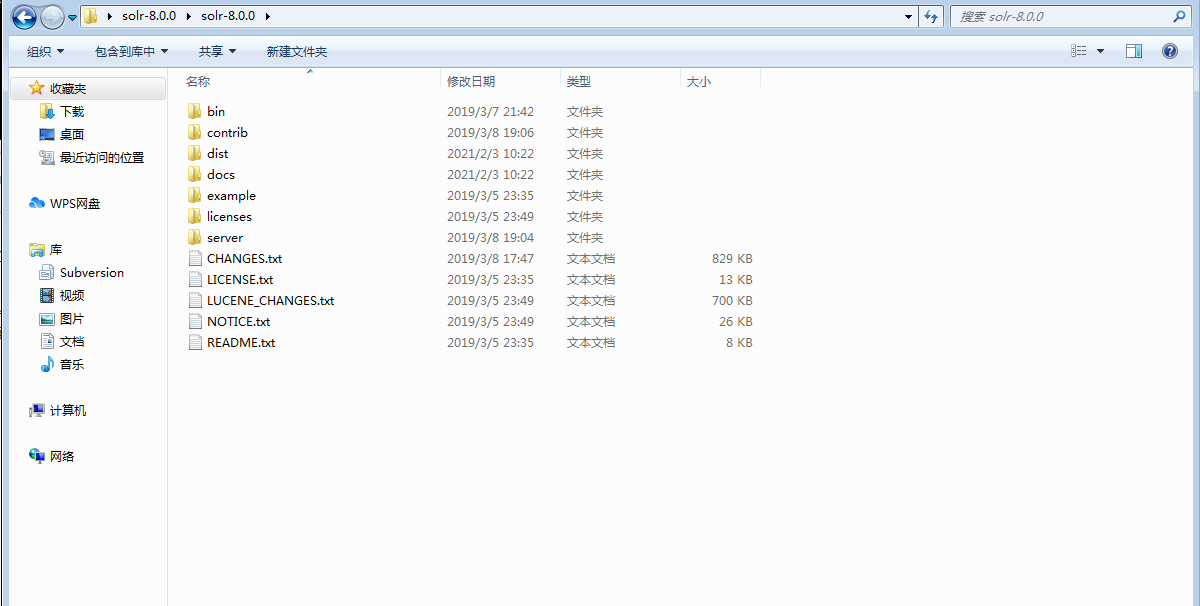The width and height of the screenshot is (1200, 606).
Task: Select the licenses folder icon
Action: pos(194,217)
